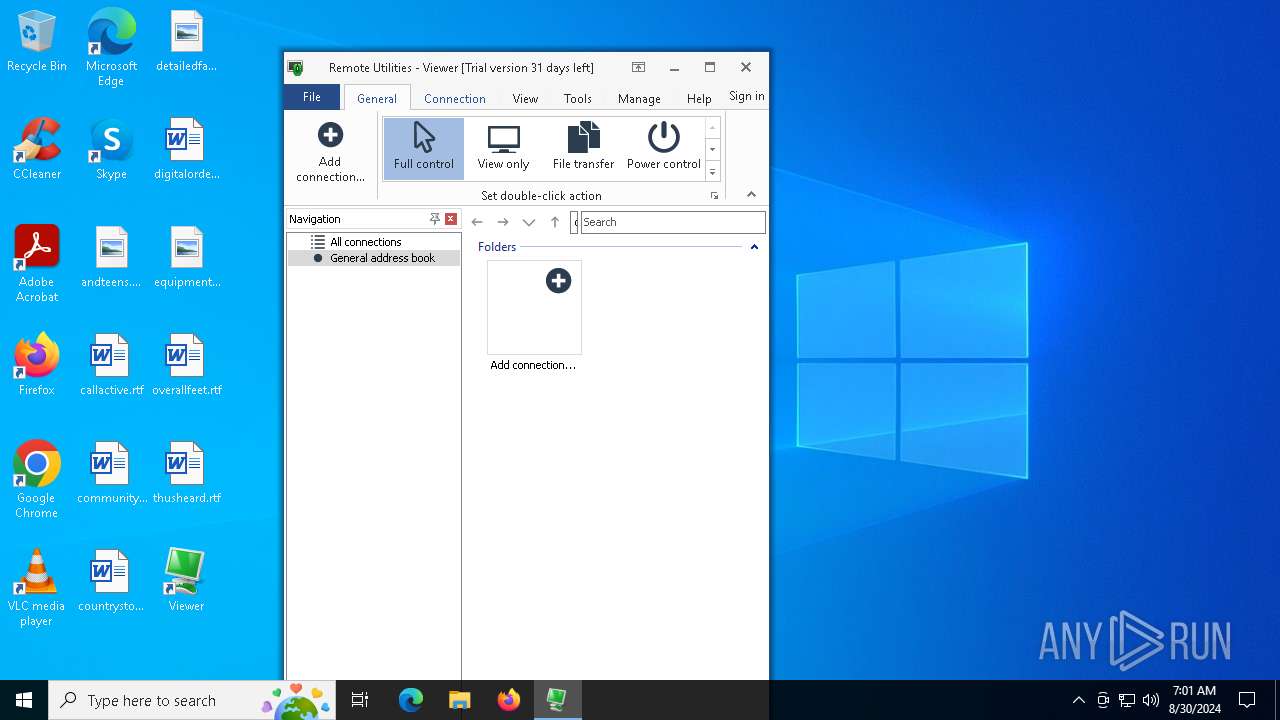1280x720 pixels.
Task: Switch to the Tools tab
Action: (578, 98)
